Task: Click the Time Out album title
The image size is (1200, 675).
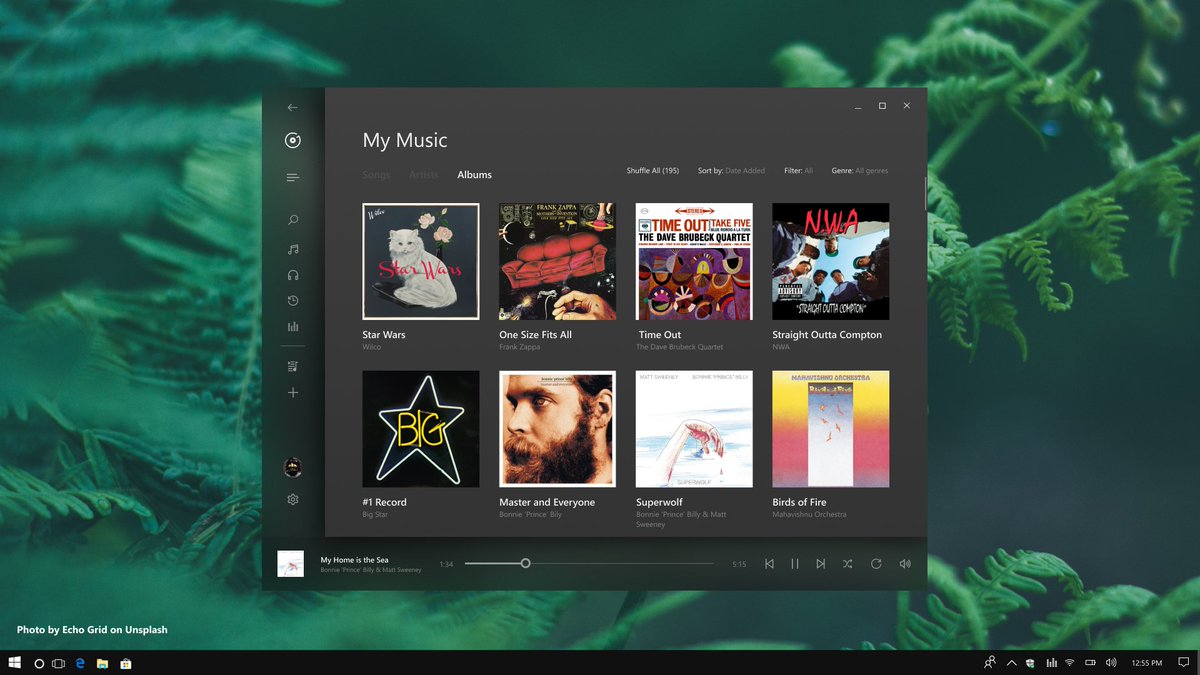Action: (x=660, y=335)
